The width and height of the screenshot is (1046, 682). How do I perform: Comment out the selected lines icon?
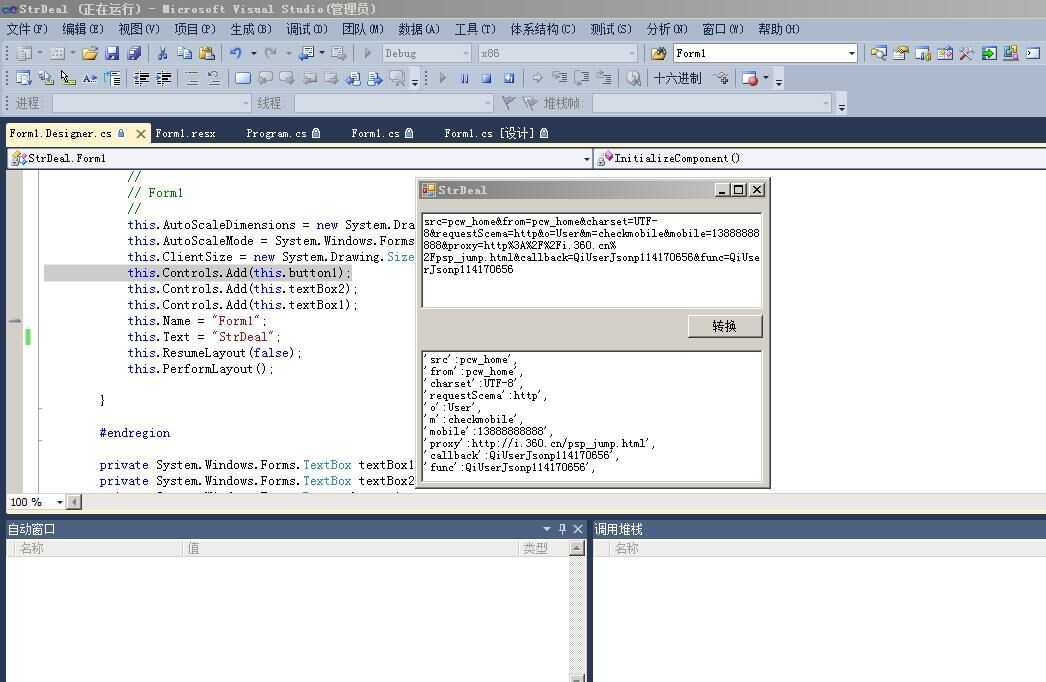192,79
